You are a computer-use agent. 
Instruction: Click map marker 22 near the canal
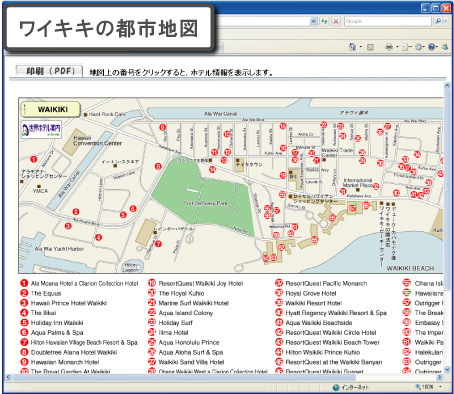(323, 125)
